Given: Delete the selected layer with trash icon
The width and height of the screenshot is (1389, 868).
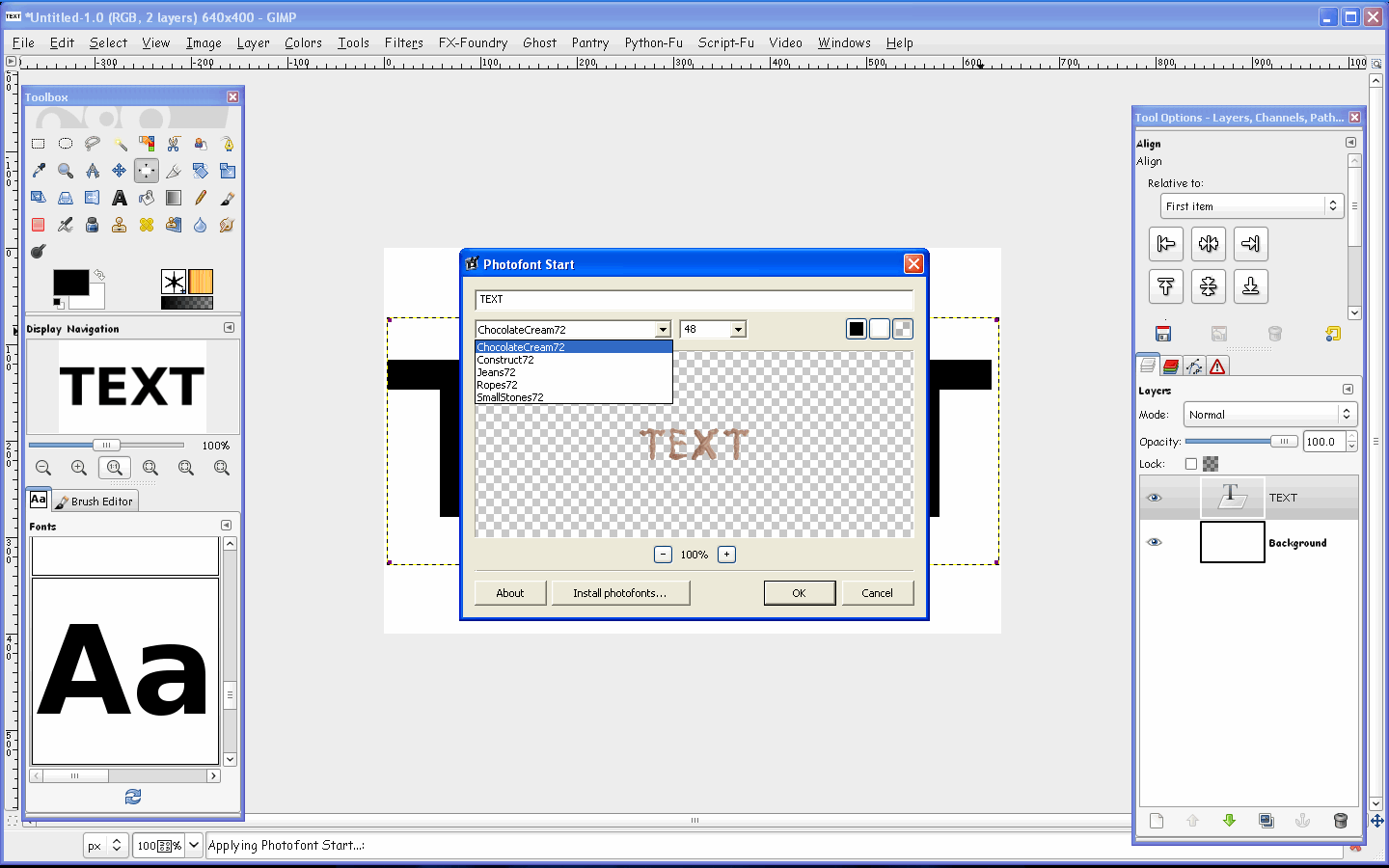Looking at the screenshot, I should tap(1340, 821).
